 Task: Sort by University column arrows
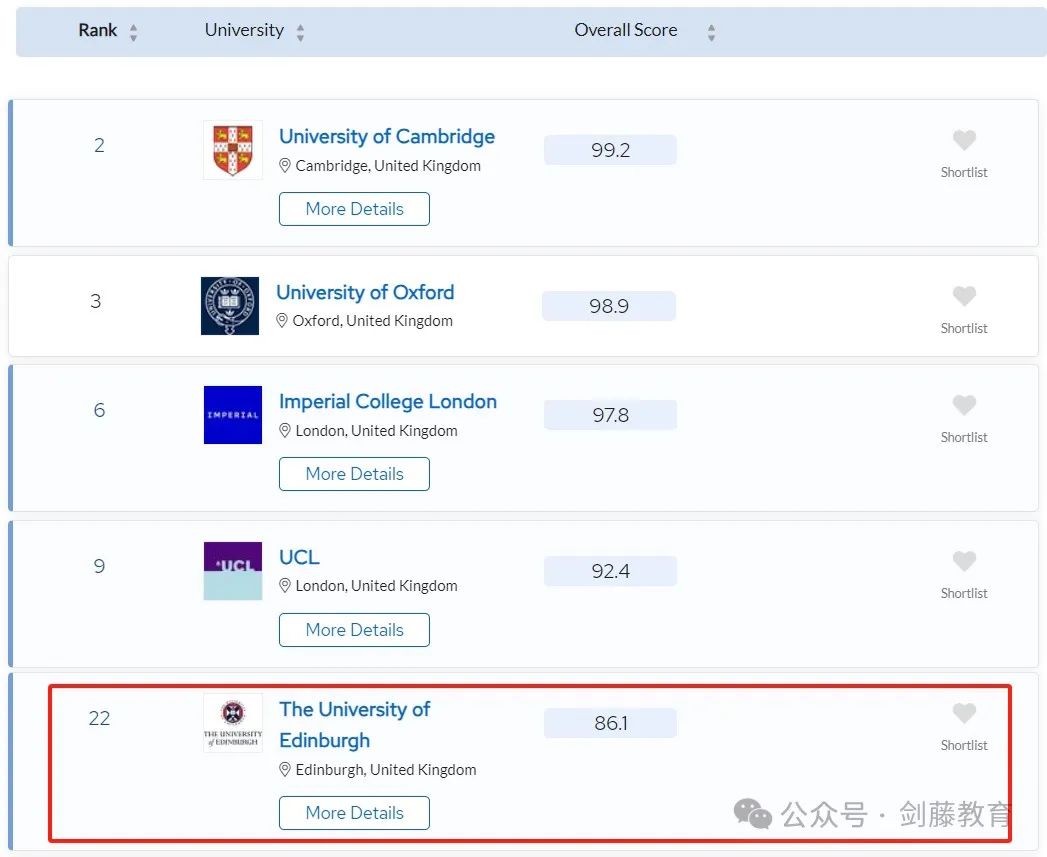click(x=300, y=32)
